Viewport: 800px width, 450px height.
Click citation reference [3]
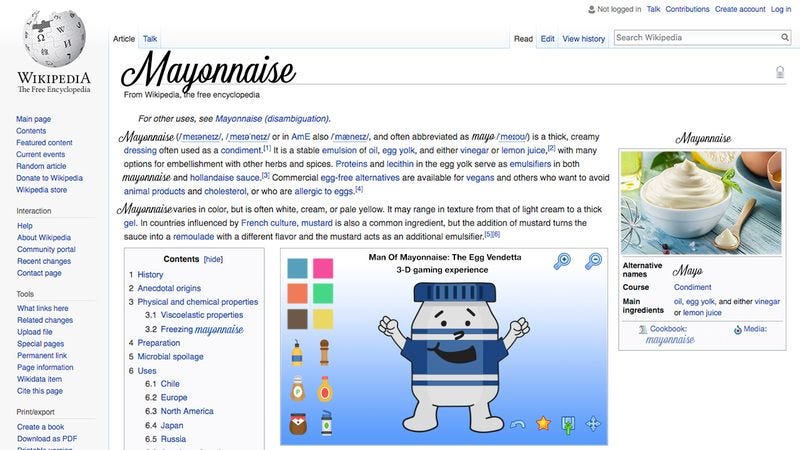click(265, 175)
